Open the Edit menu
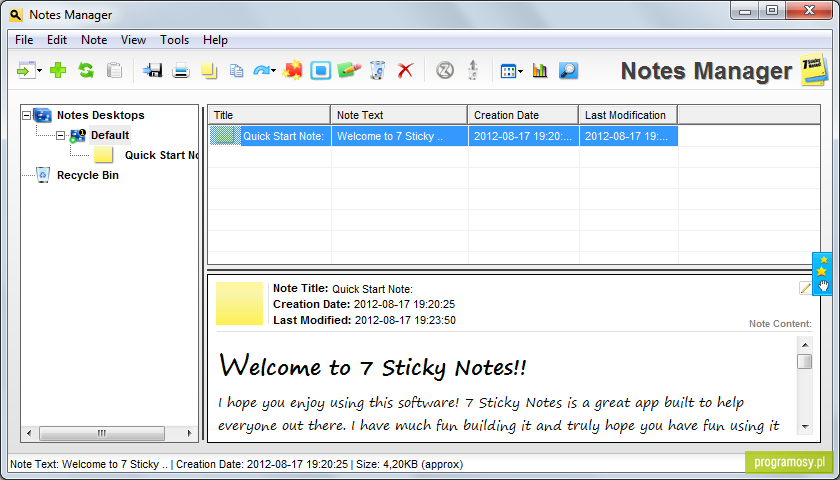This screenshot has width=840, height=480. click(57, 40)
